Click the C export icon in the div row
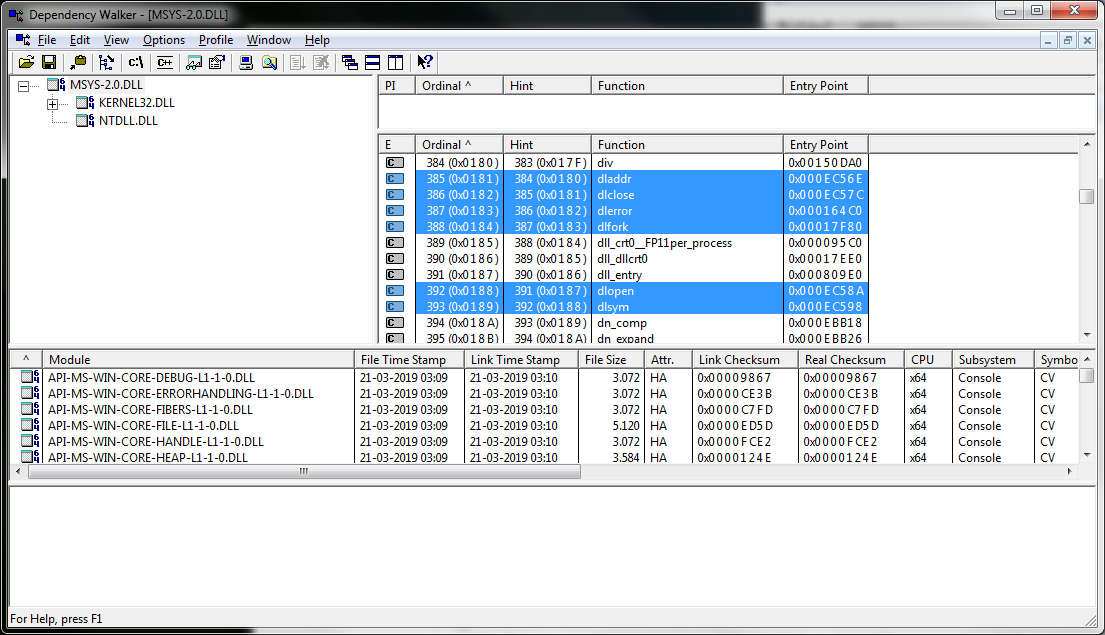 click(x=395, y=163)
